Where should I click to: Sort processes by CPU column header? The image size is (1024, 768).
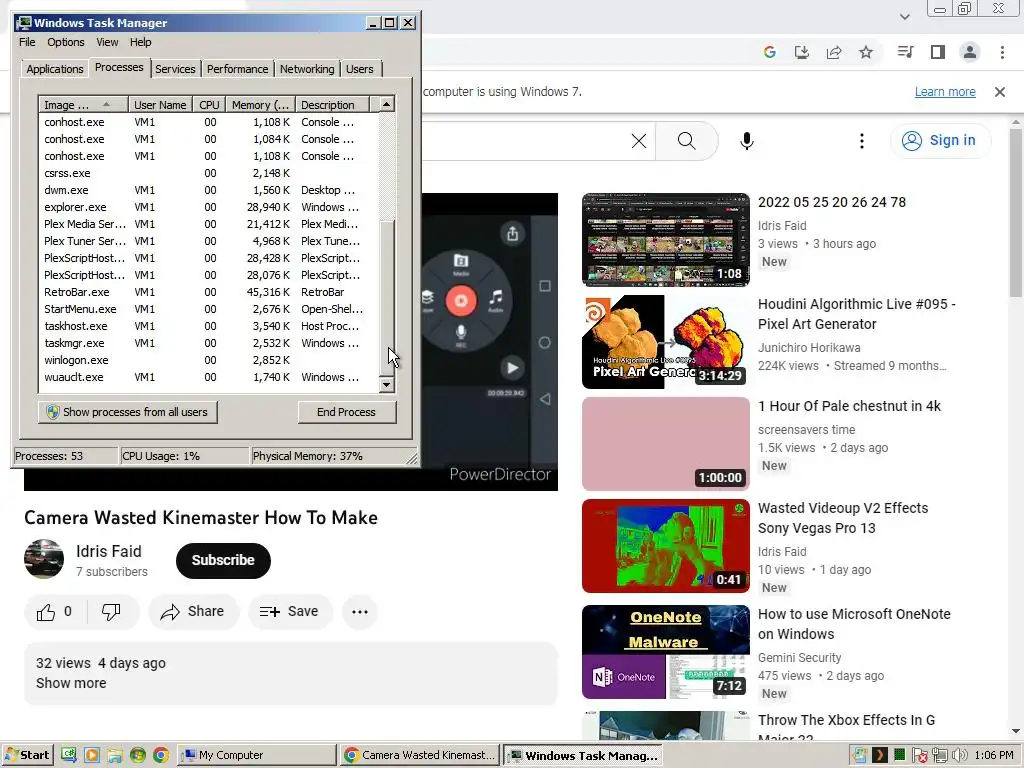click(209, 104)
